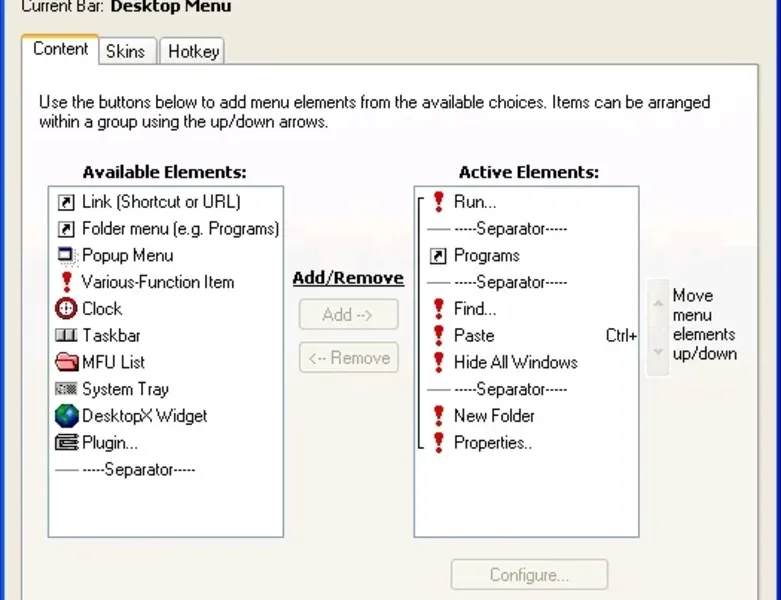Choose the Plugin... element icon
781x600 pixels.
[66, 442]
